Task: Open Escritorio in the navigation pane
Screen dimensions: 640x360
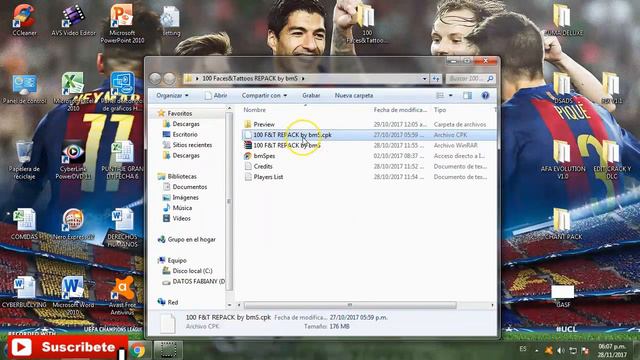Action: coord(185,134)
